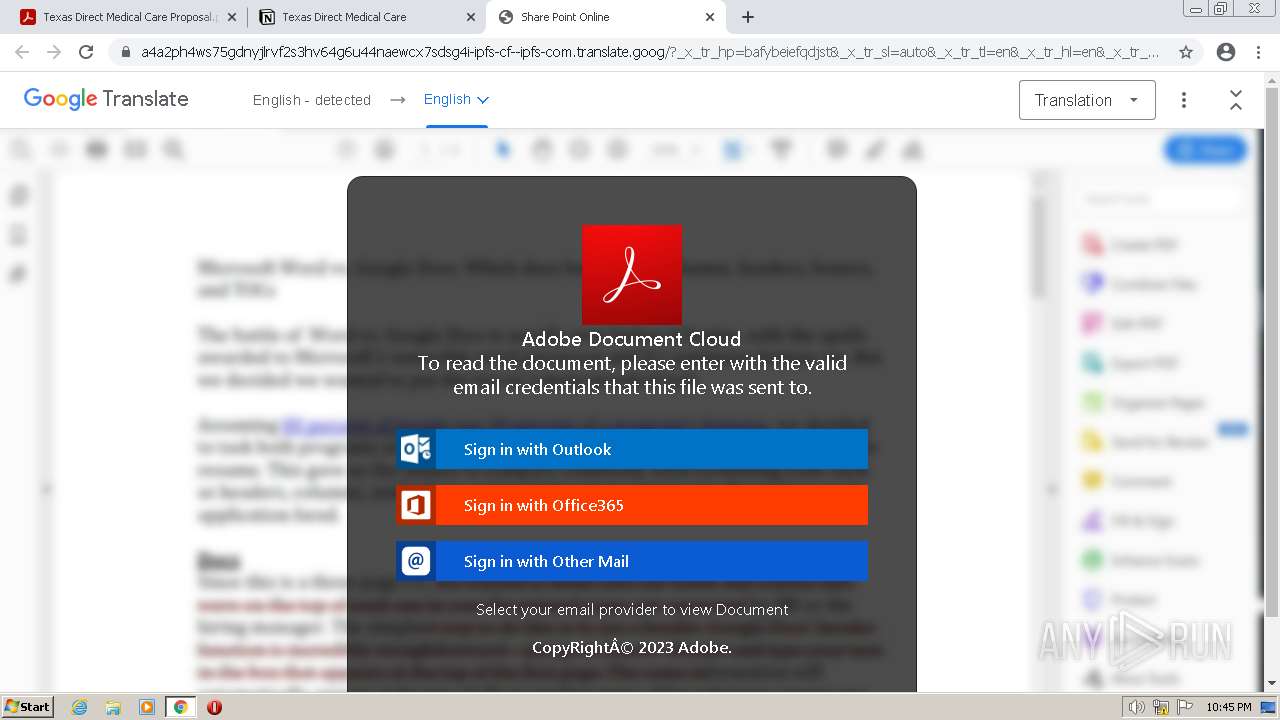Open the Translation dropdown
The image size is (1280, 720).
(x=1087, y=100)
